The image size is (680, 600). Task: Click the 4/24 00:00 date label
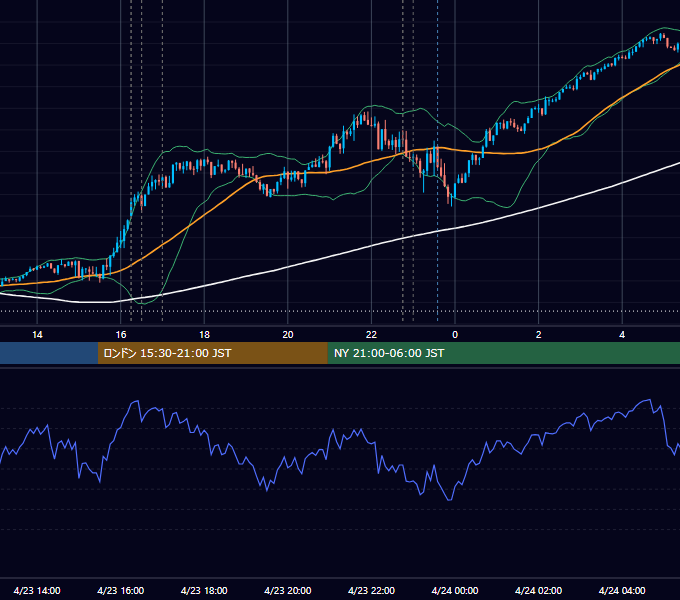pyautogui.click(x=455, y=590)
